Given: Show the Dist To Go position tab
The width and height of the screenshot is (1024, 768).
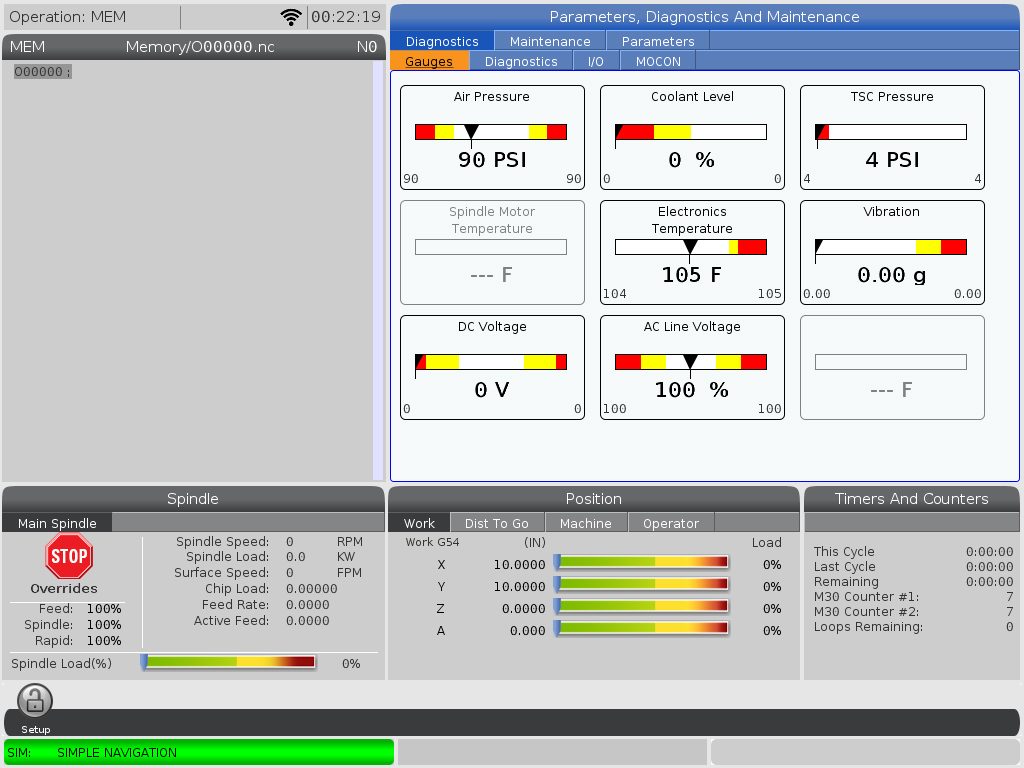Looking at the screenshot, I should click(497, 523).
